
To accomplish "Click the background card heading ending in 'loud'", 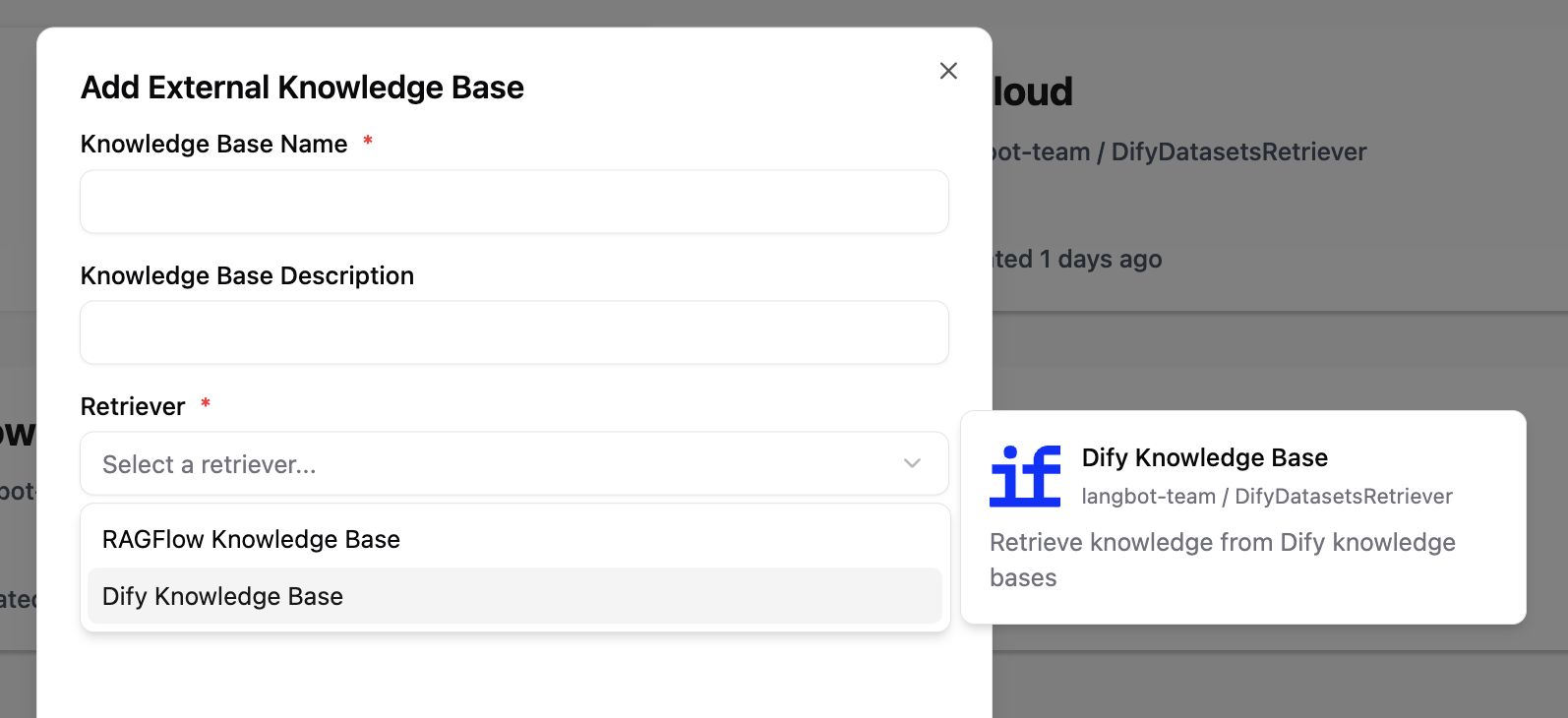I will click(1032, 91).
